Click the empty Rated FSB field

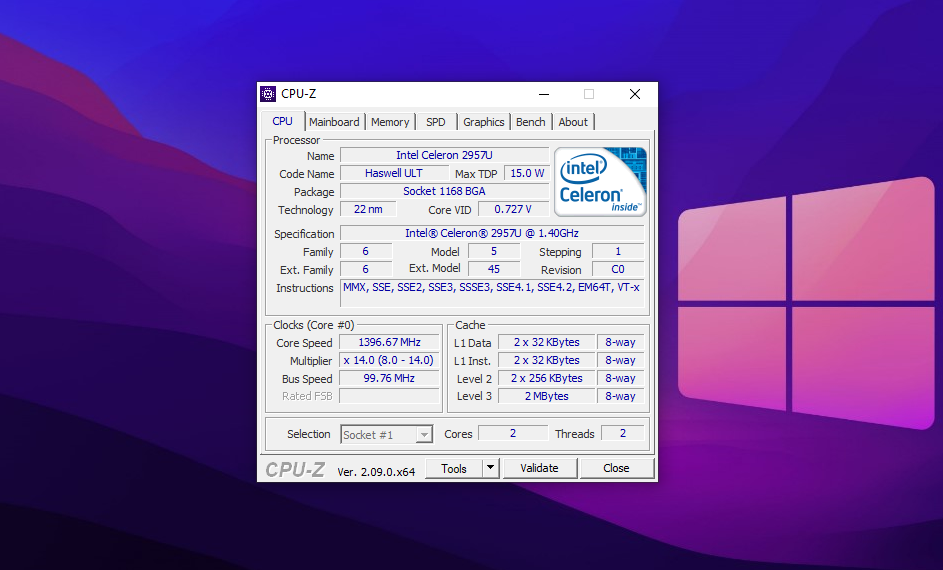click(x=389, y=396)
